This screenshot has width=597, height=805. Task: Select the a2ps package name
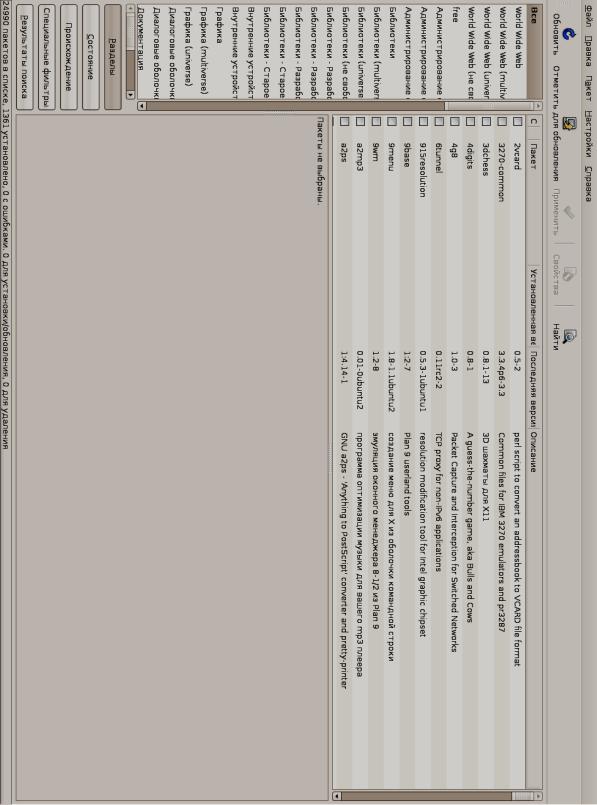click(x=344, y=153)
